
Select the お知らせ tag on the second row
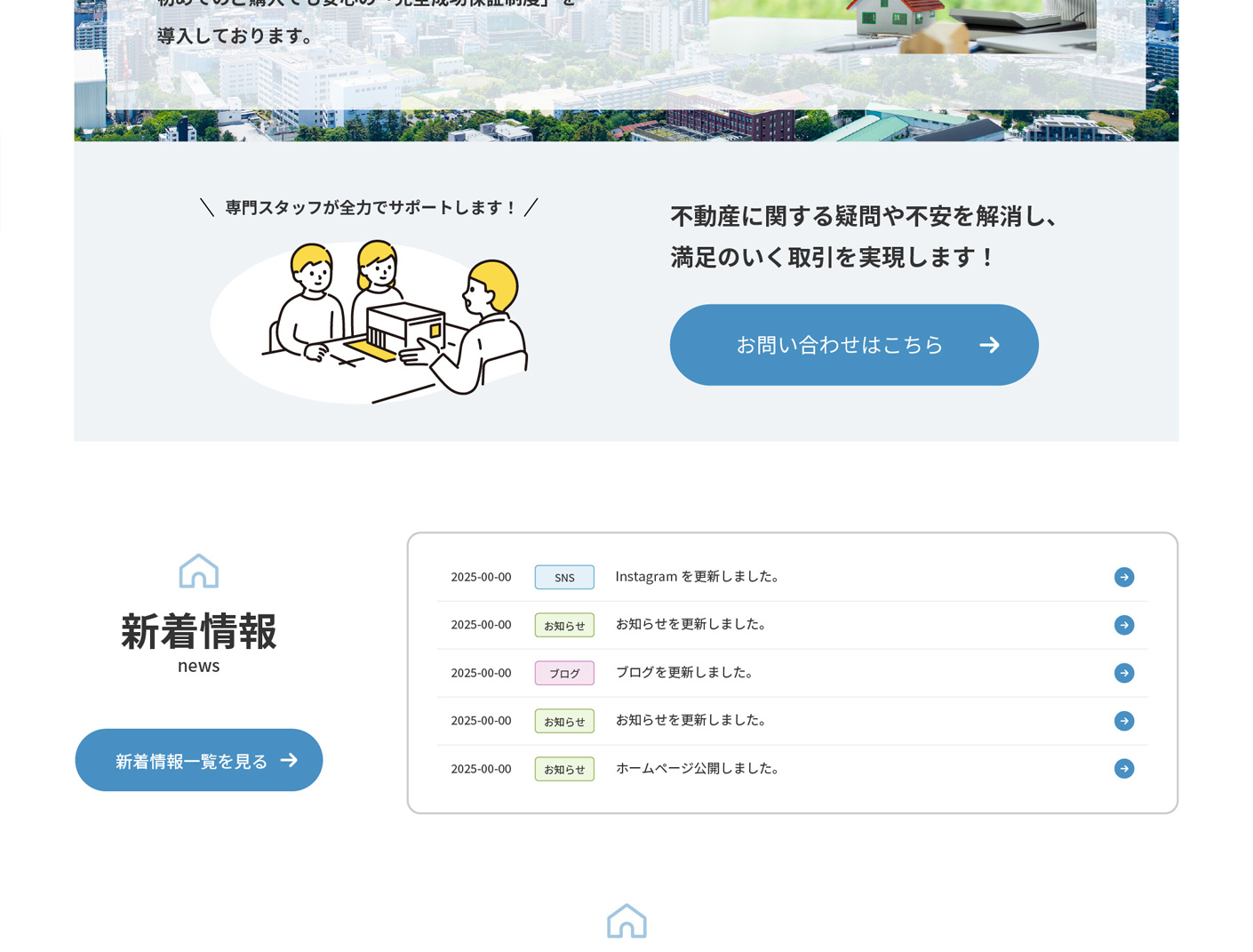pos(563,625)
